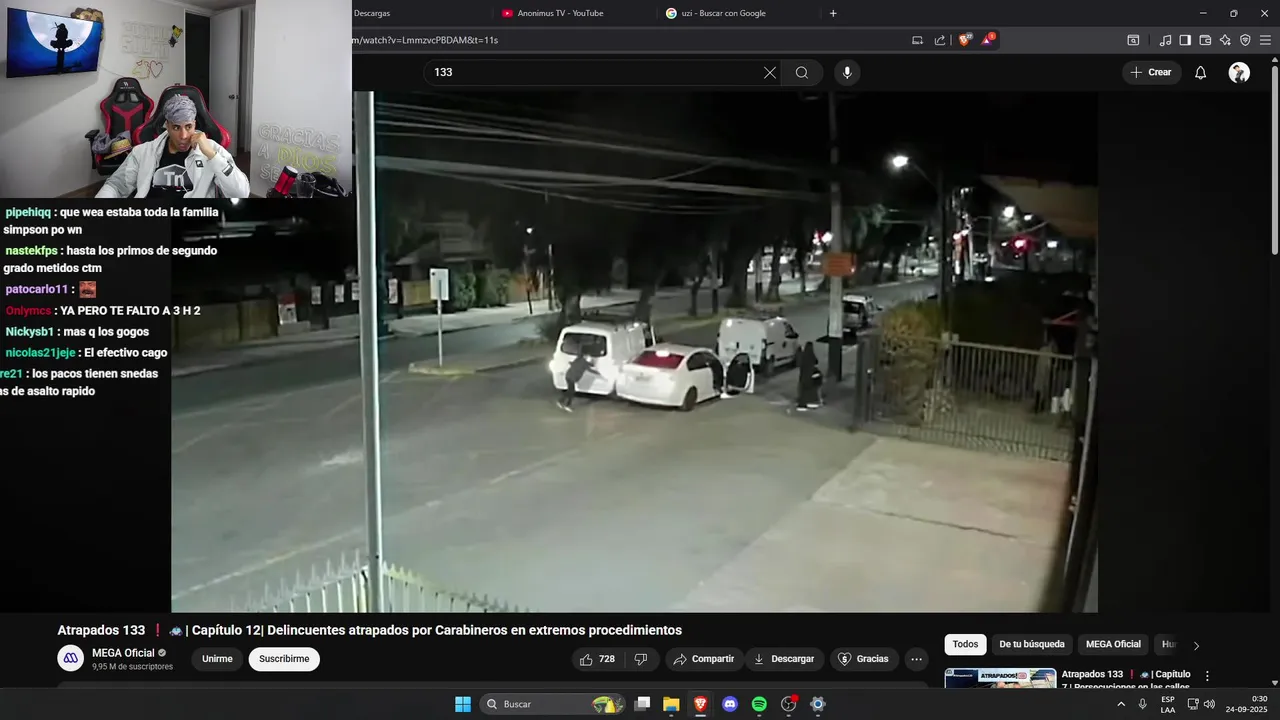
Task: Open Brave Rewards triangle icon
Action: pos(988,40)
